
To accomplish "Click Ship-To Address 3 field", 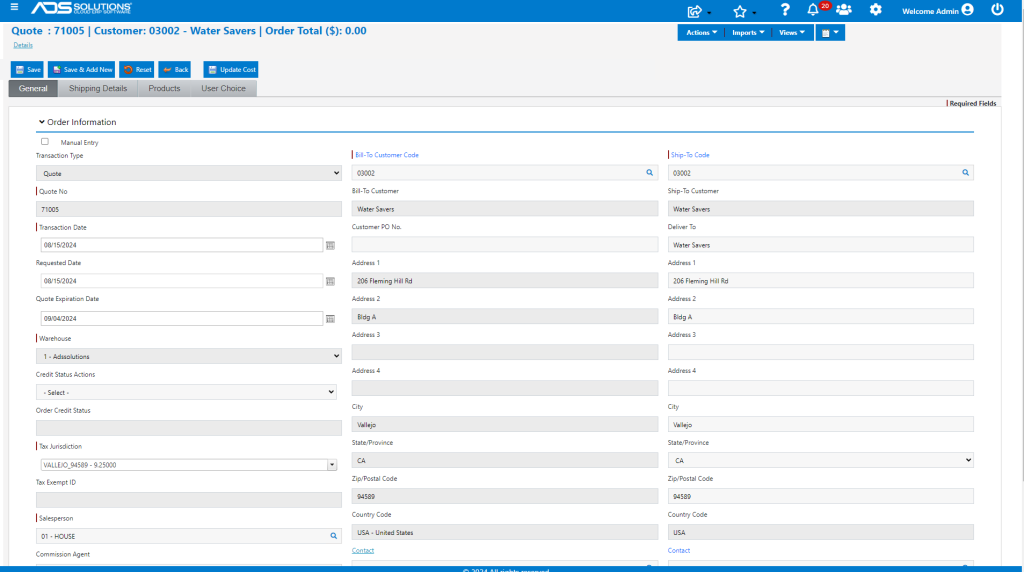I will pyautogui.click(x=820, y=352).
